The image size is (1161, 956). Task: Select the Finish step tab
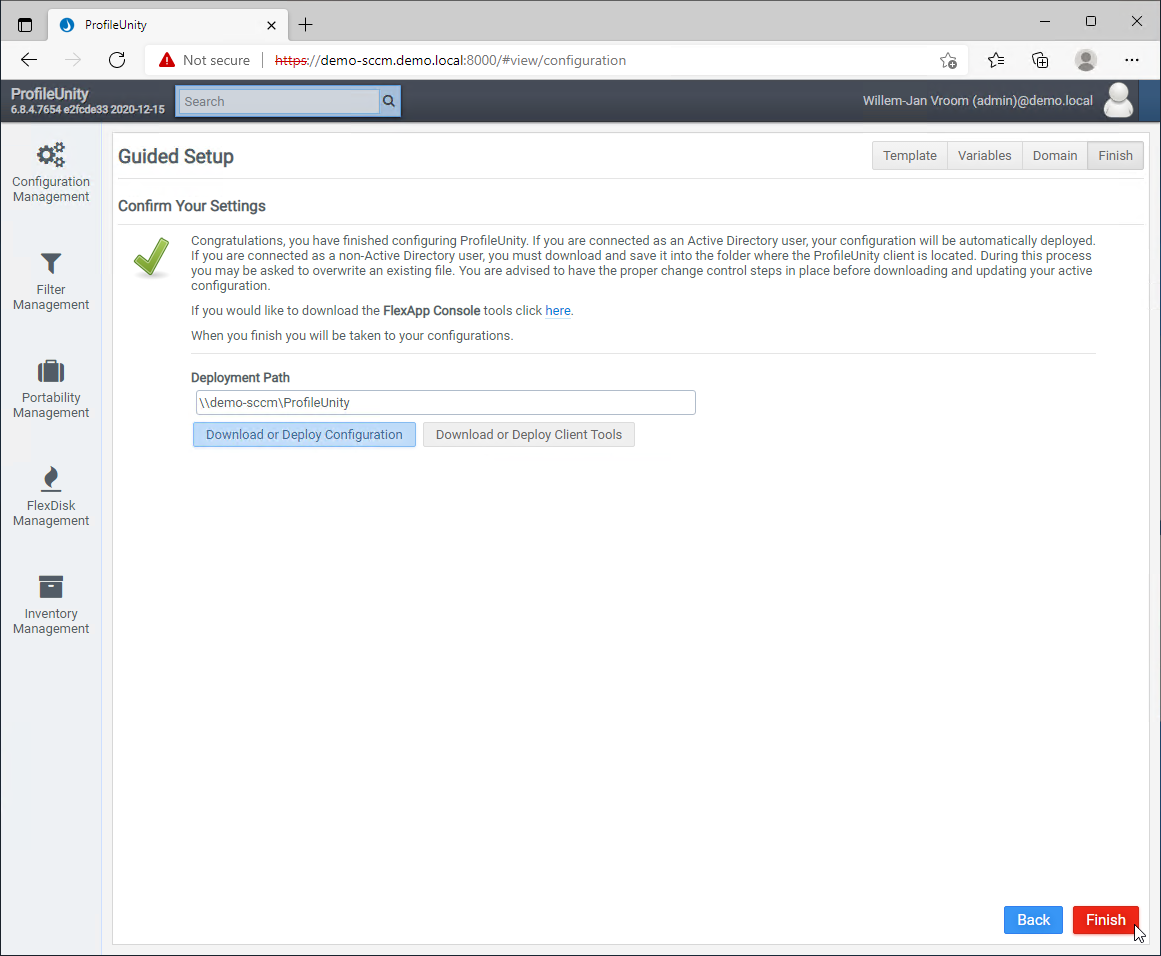1115,156
